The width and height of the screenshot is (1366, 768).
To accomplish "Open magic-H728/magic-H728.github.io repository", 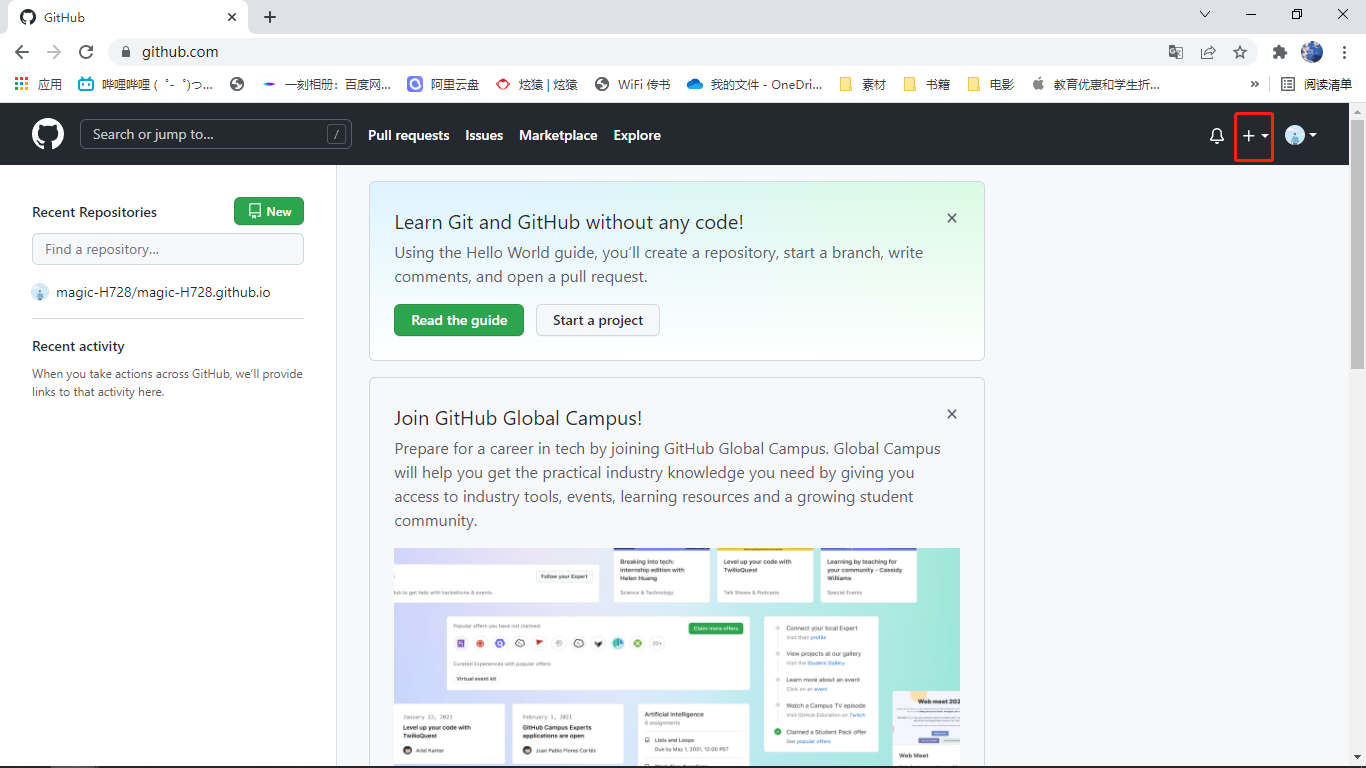I will coord(163,292).
